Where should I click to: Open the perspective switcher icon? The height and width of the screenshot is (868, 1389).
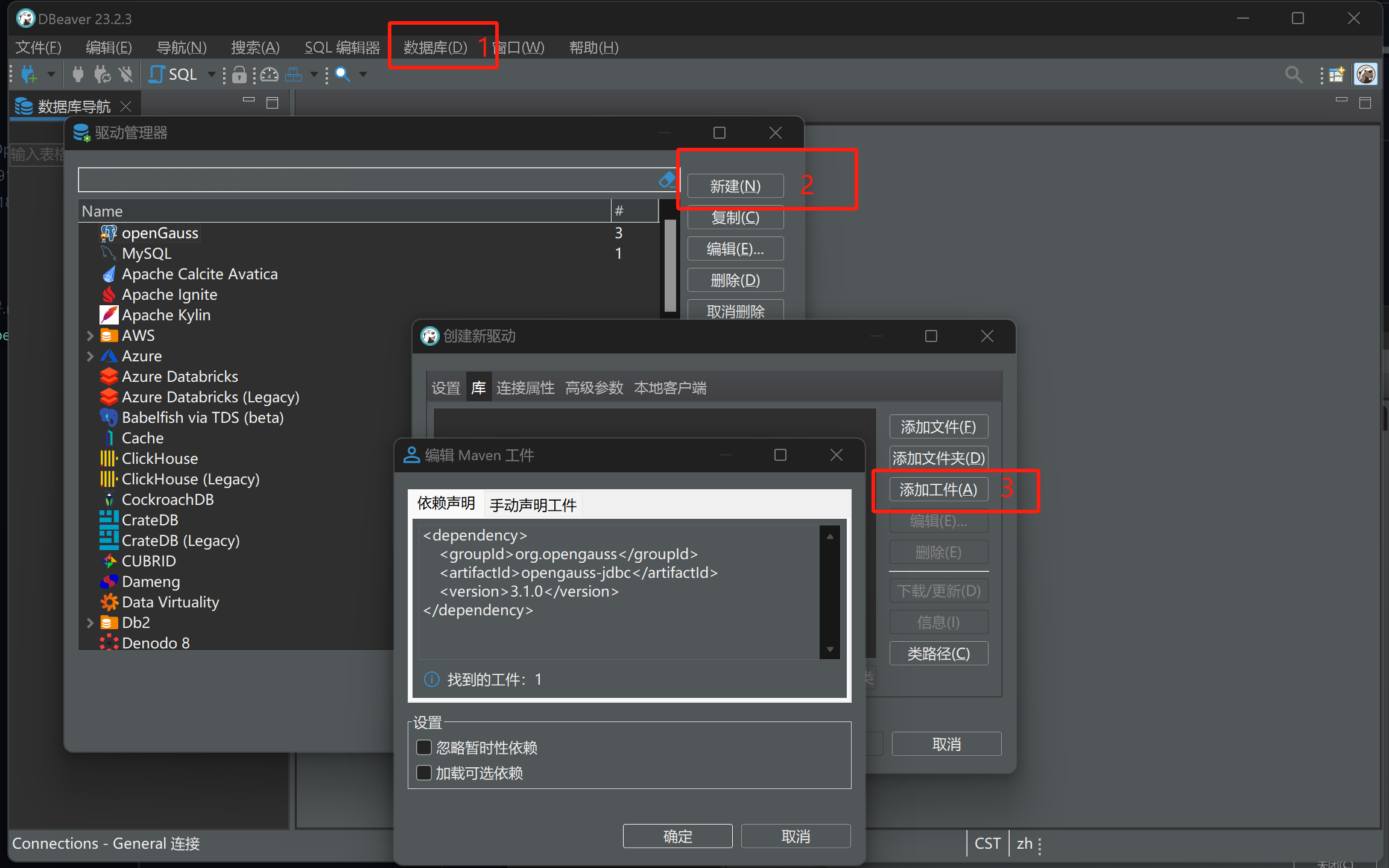pos(1337,74)
